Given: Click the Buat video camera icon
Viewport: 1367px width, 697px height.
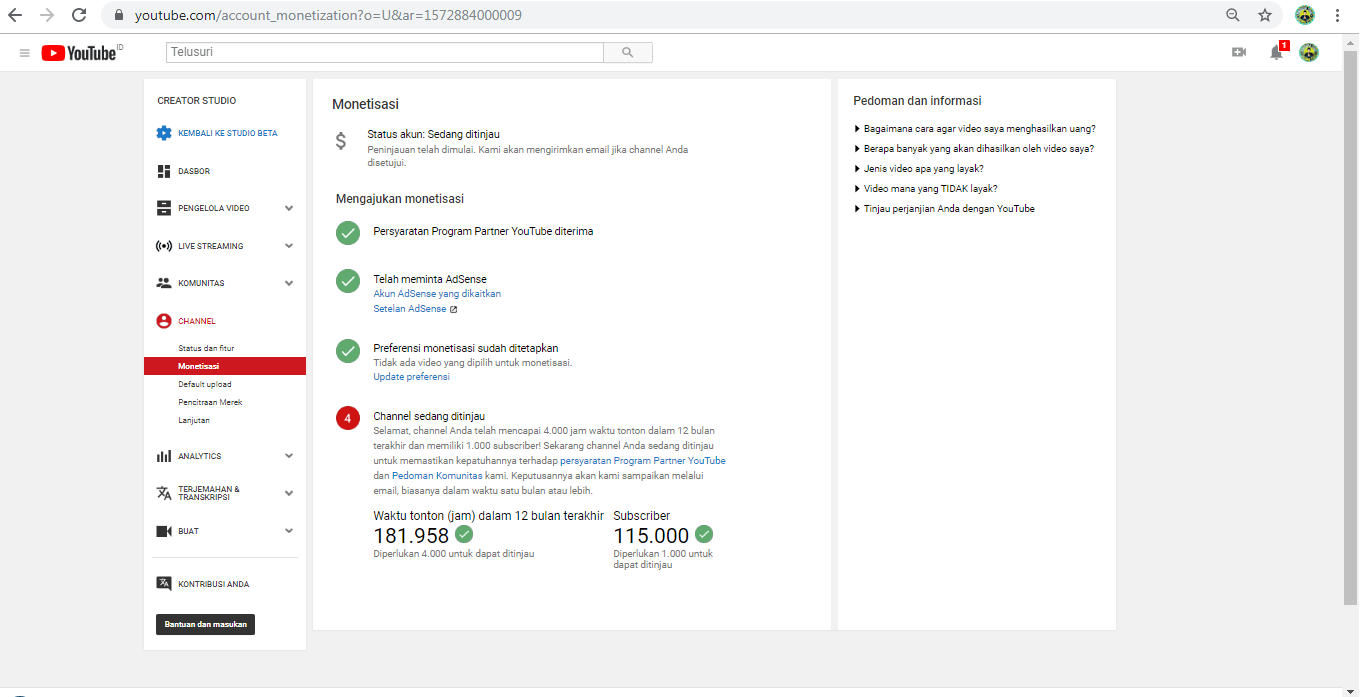Looking at the screenshot, I should [x=164, y=531].
